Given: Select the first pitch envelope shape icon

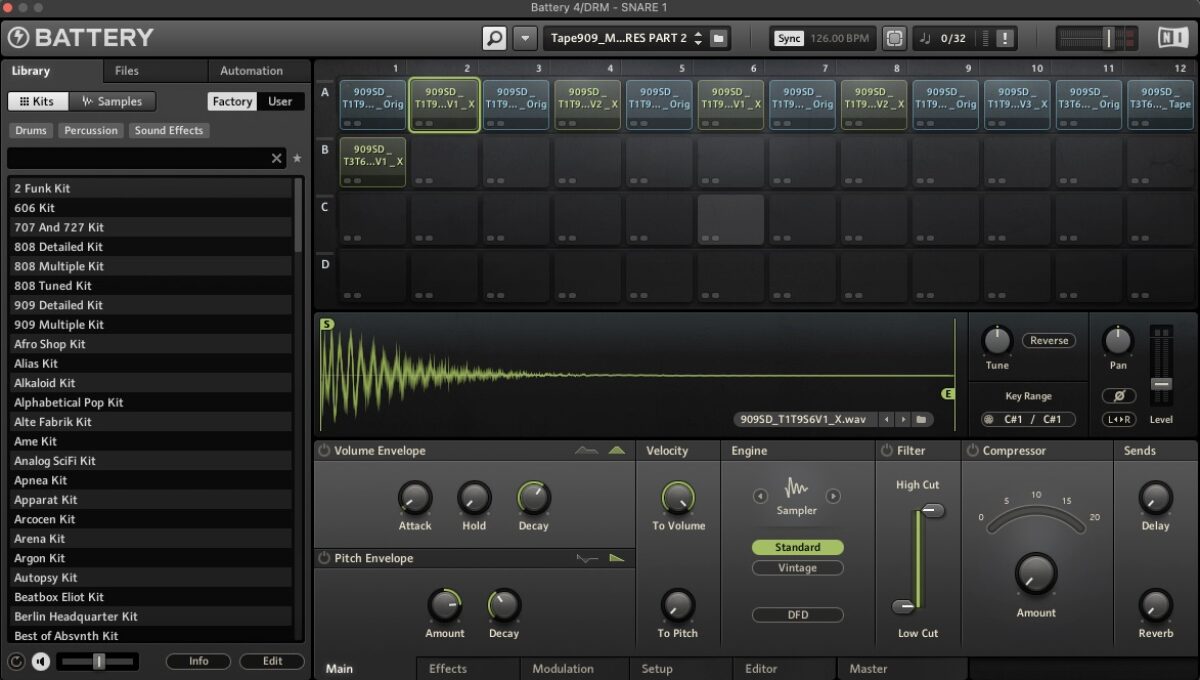Looking at the screenshot, I should point(587,558).
